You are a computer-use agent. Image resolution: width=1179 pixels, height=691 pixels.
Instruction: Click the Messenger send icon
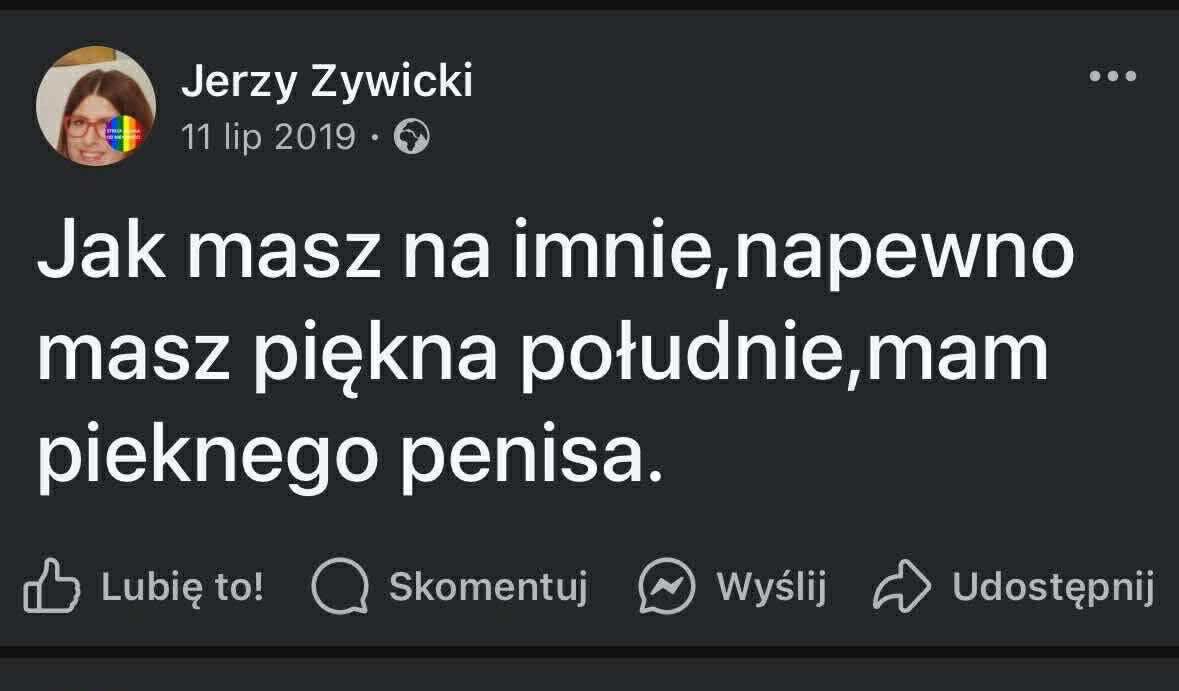666,586
